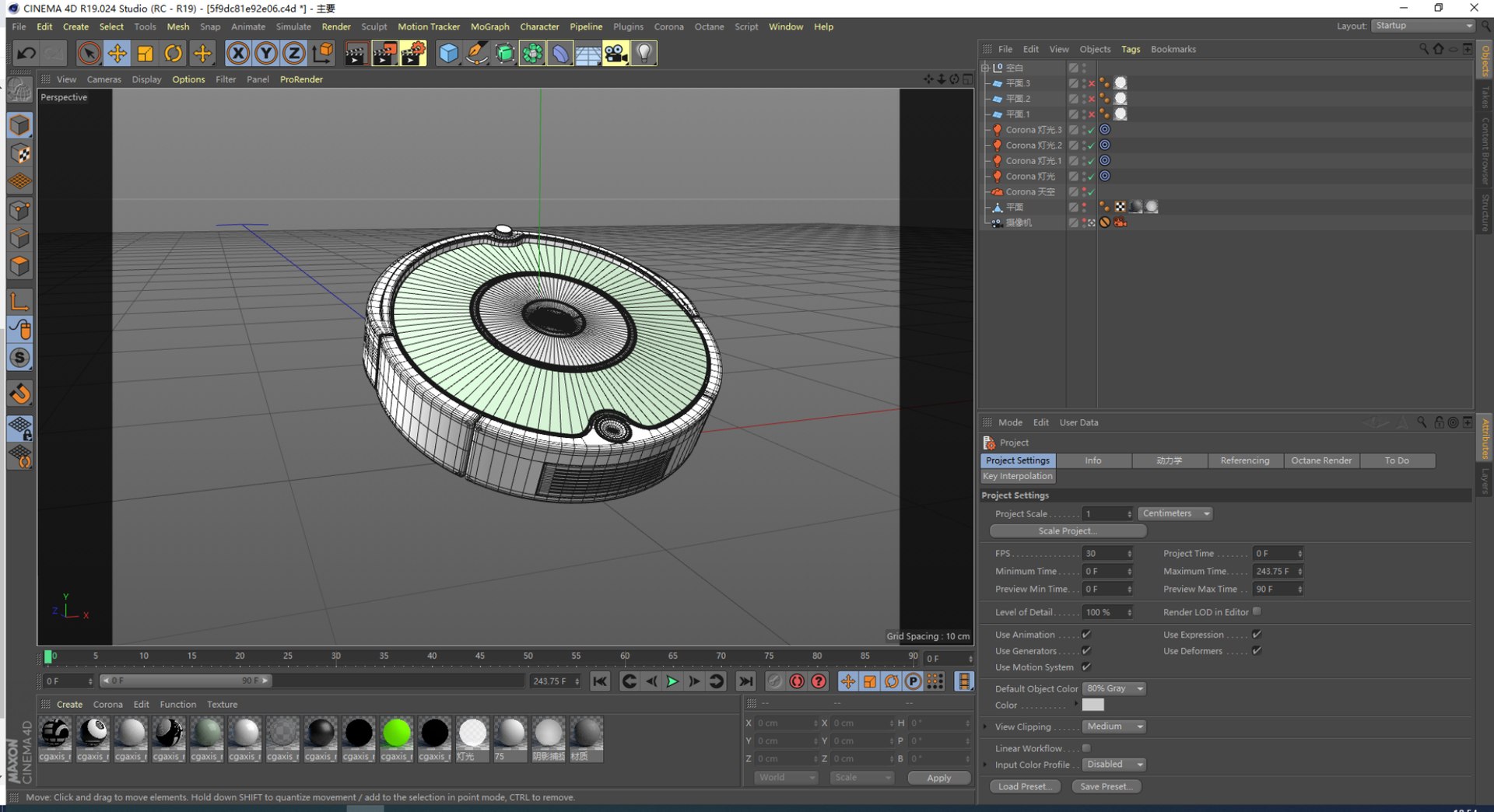
Task: Enable the Linear Workflow checkbox
Action: (1086, 748)
